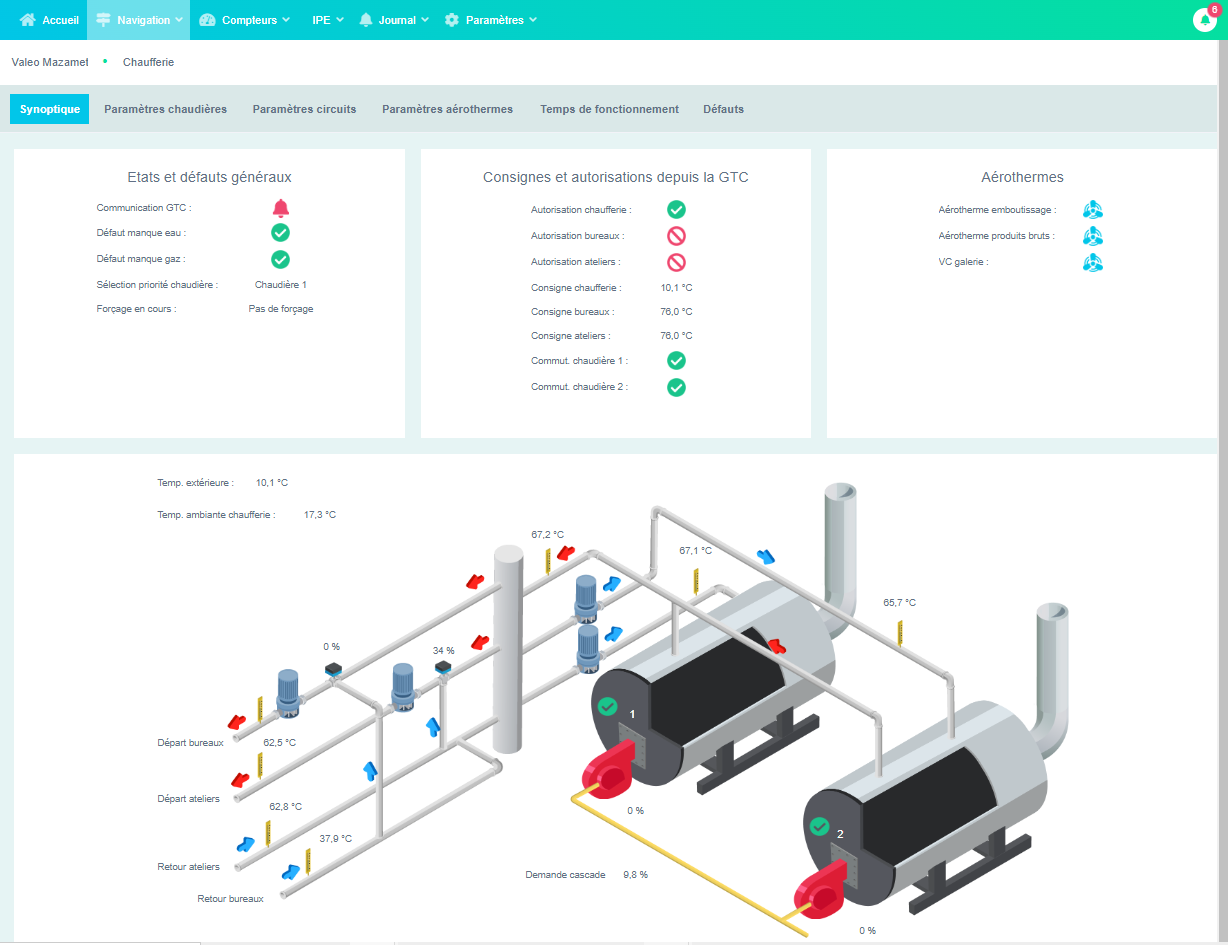Click the Valeo Mazamet breadcrumb link
Viewport: 1228px width, 945px height.
click(x=50, y=62)
